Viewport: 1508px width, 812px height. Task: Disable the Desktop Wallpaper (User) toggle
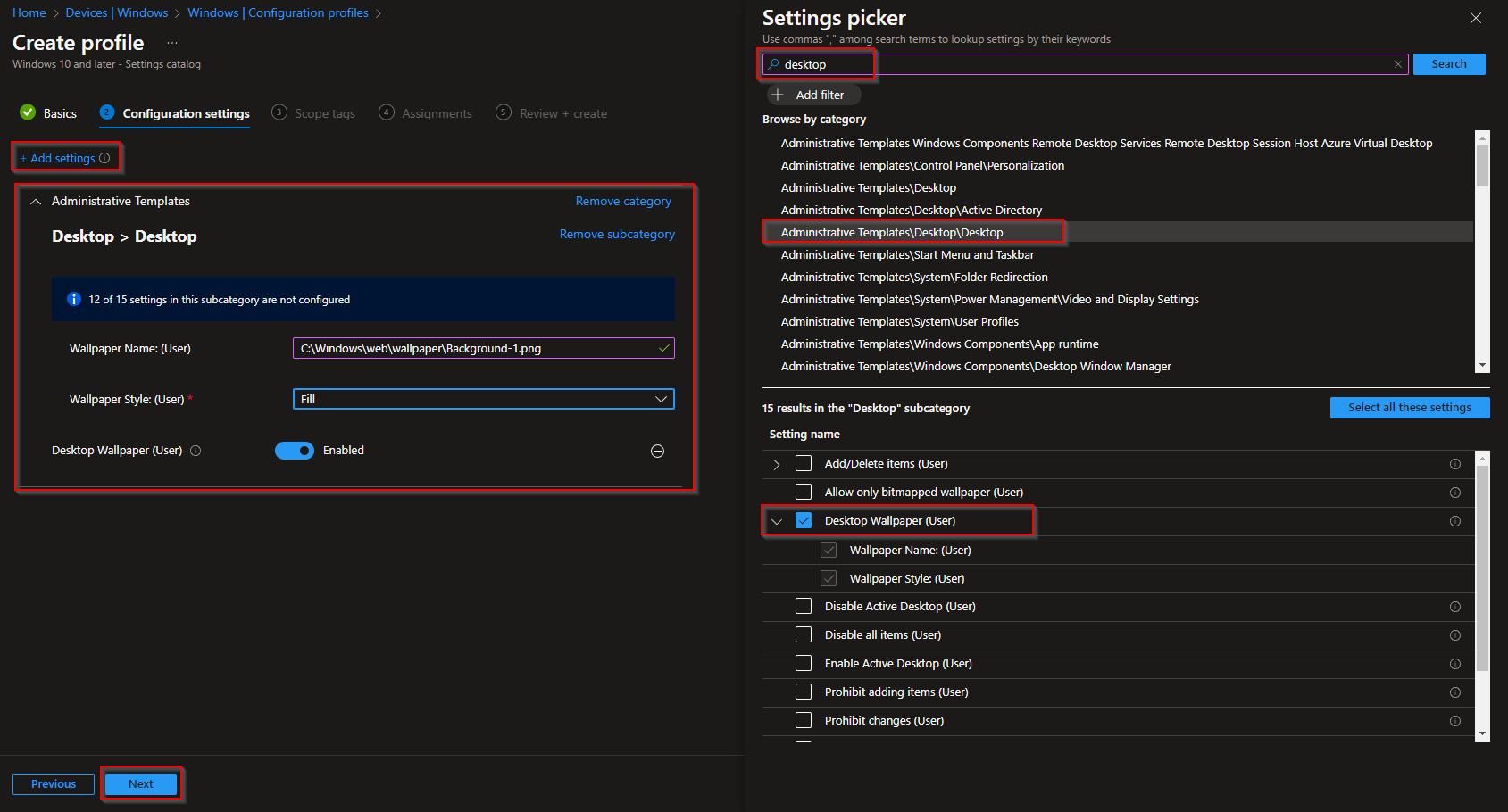[295, 451]
